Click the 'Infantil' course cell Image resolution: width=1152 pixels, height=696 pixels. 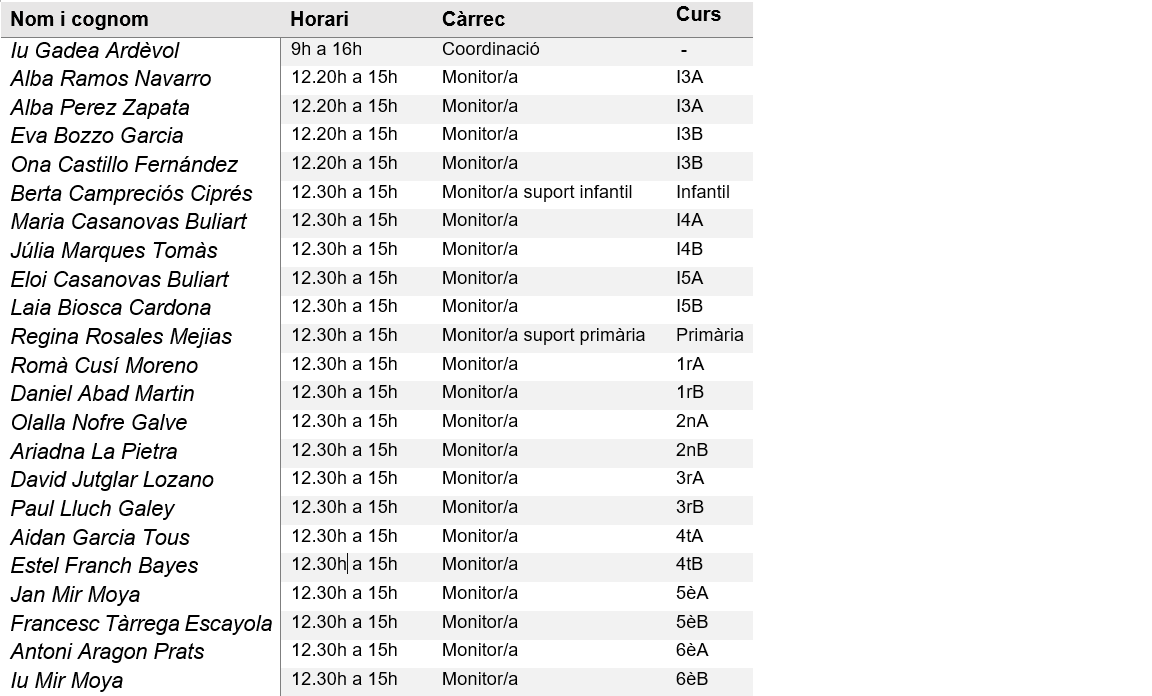coord(702,192)
